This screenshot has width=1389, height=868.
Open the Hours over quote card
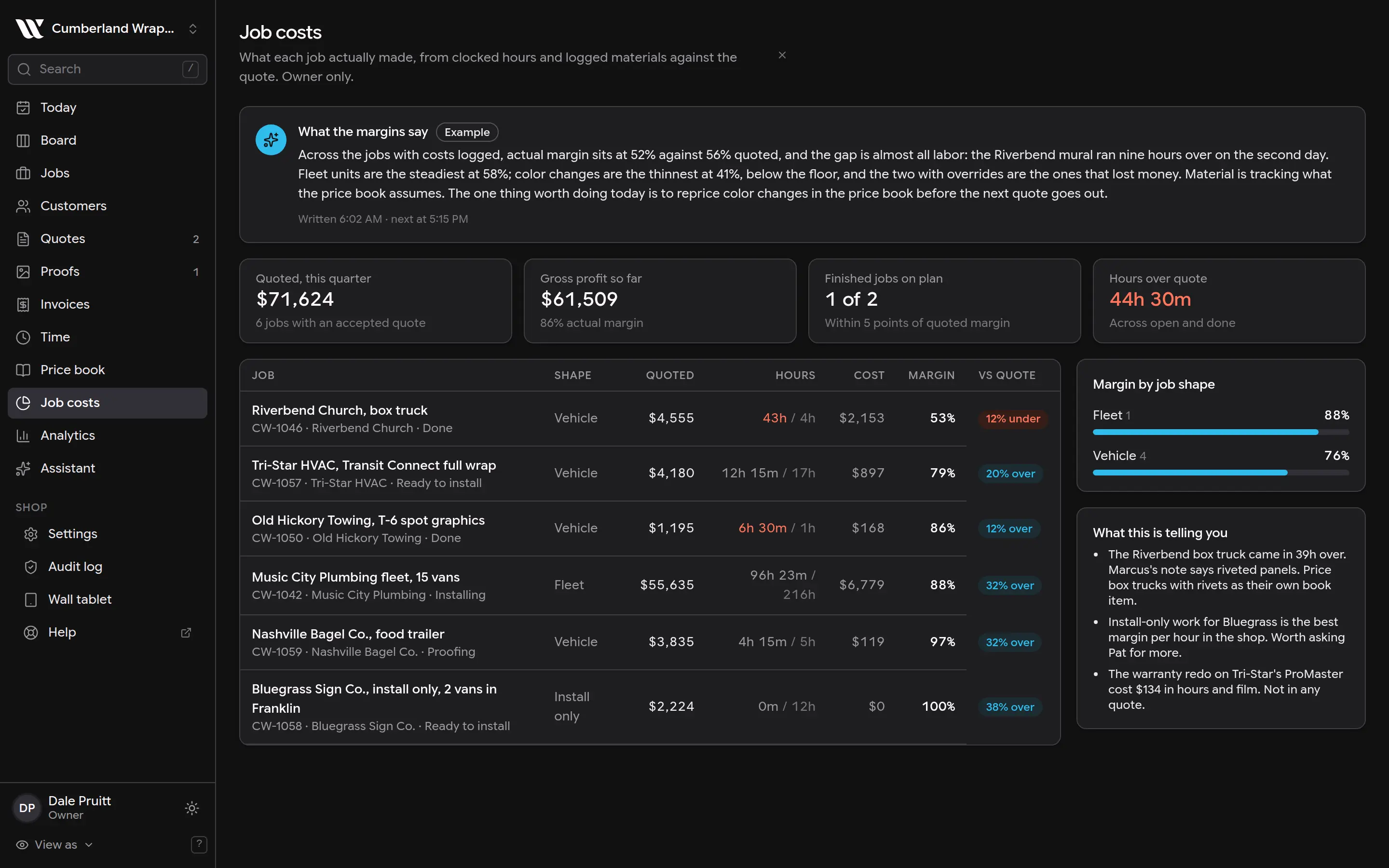pyautogui.click(x=1229, y=301)
